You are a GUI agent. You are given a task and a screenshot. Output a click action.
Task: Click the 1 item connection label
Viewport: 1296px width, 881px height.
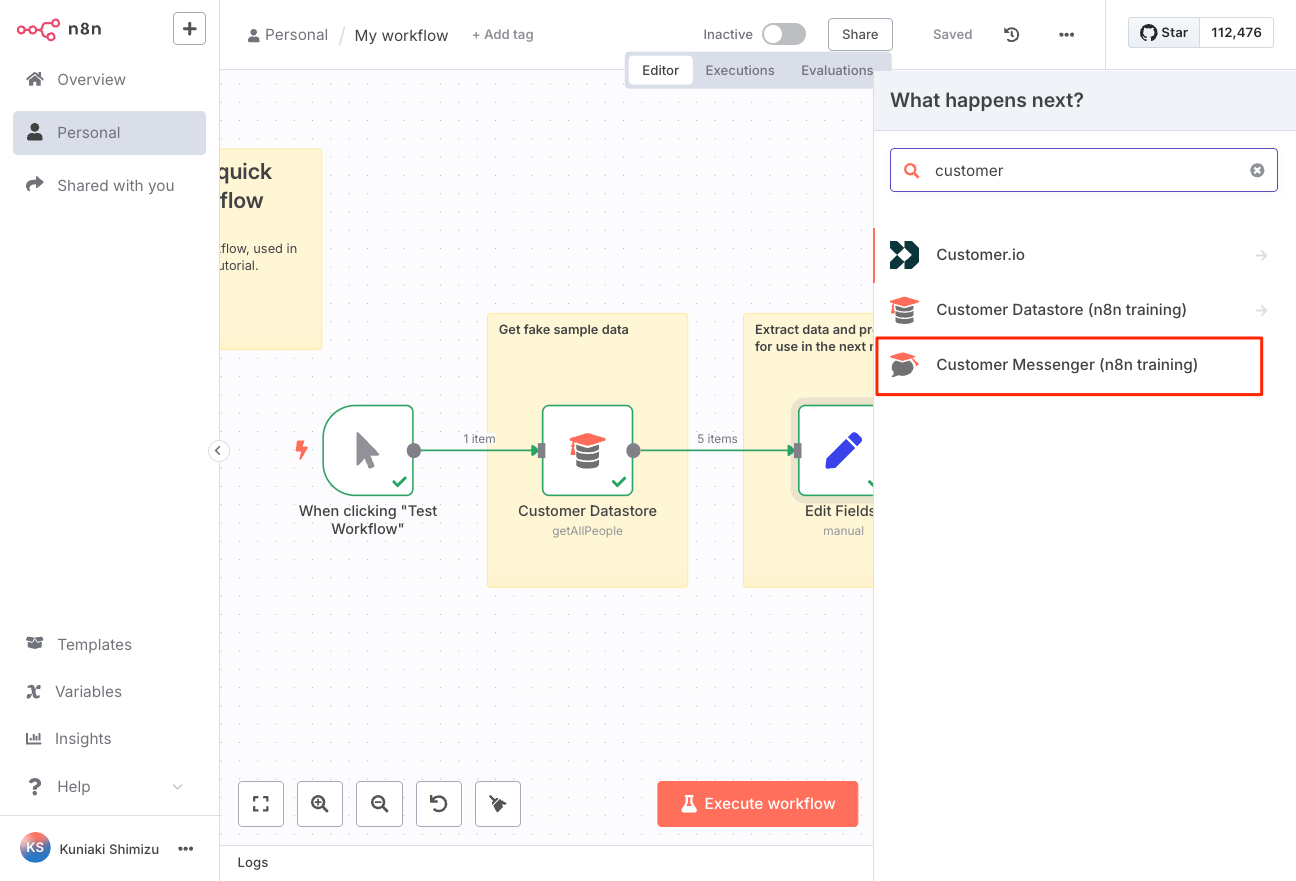pos(479,439)
